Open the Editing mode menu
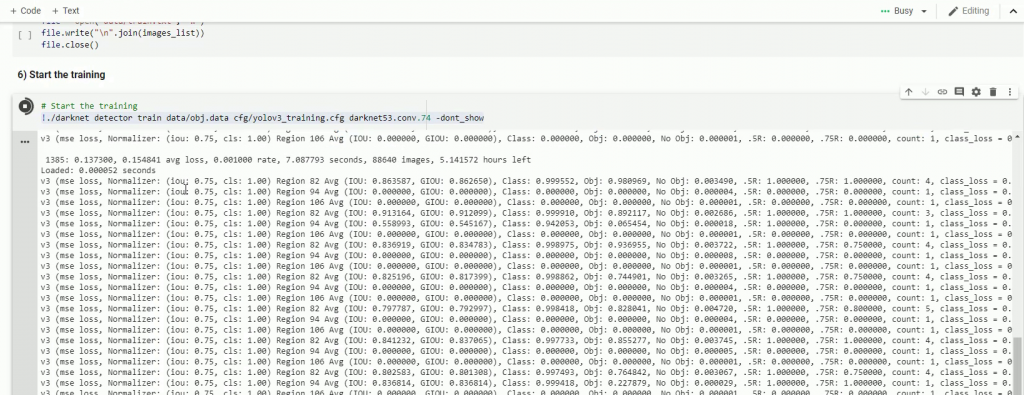 pyautogui.click(x=969, y=11)
